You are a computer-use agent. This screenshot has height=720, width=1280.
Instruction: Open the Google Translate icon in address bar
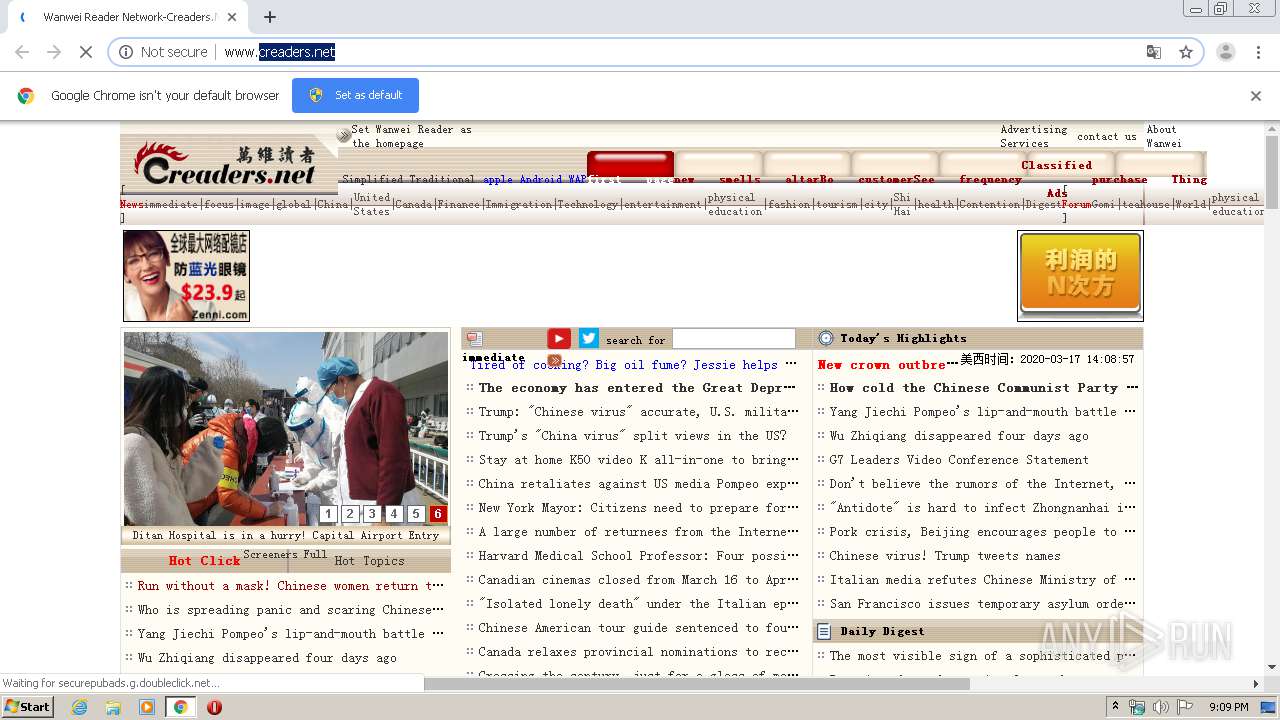[x=1154, y=52]
